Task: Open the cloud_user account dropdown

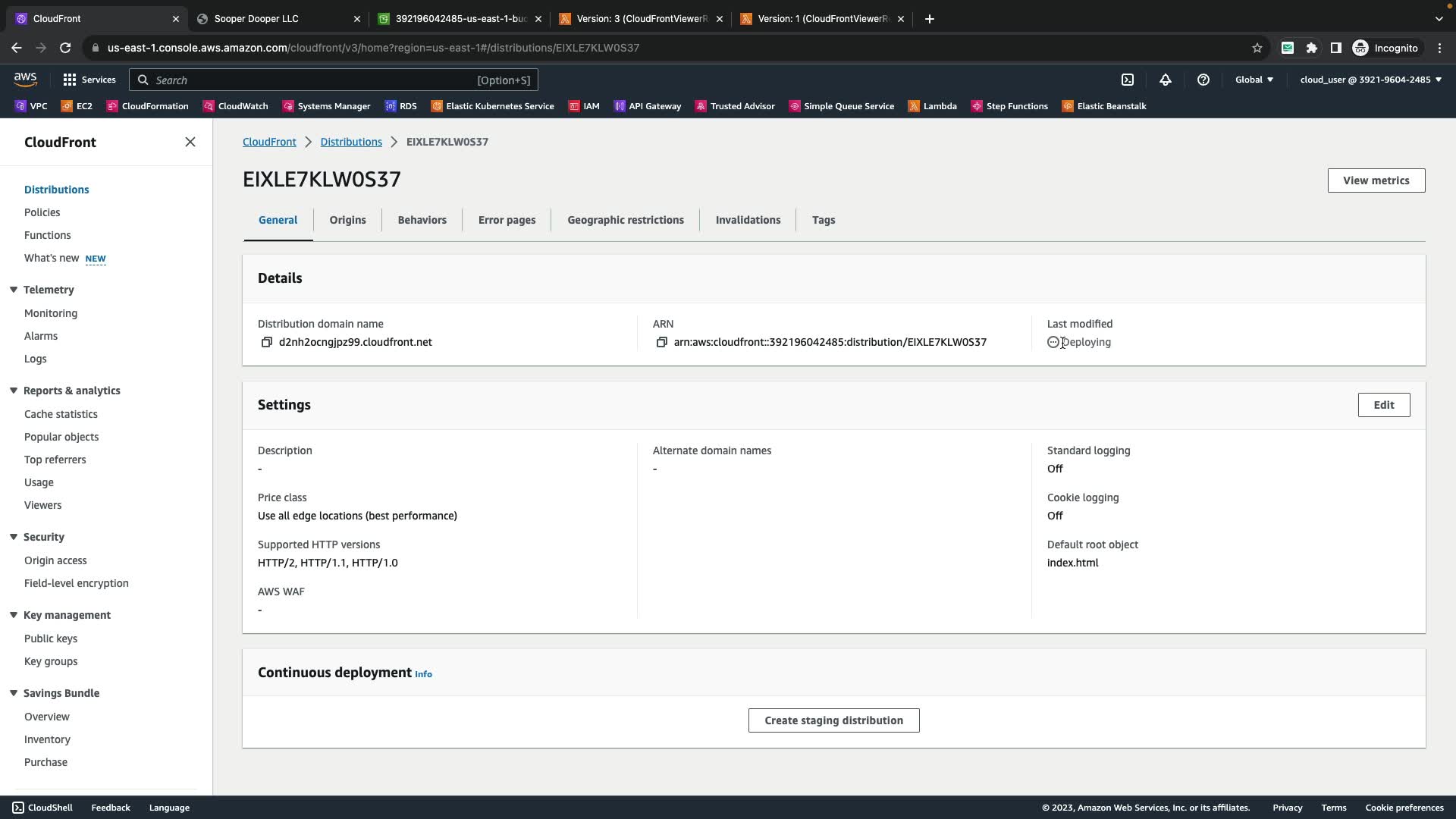Action: pyautogui.click(x=1370, y=80)
